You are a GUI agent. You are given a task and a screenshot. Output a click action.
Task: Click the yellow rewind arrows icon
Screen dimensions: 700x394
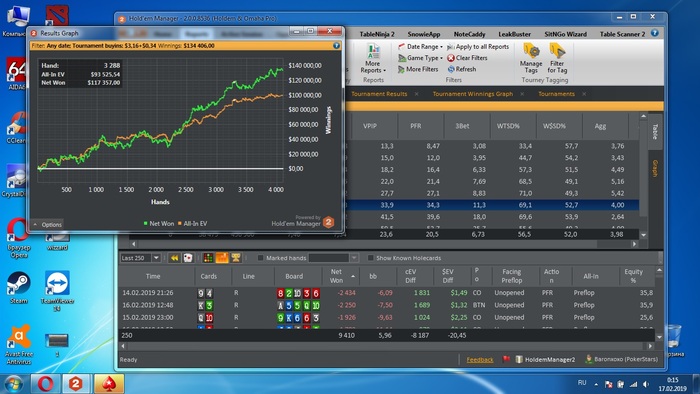pos(174,258)
